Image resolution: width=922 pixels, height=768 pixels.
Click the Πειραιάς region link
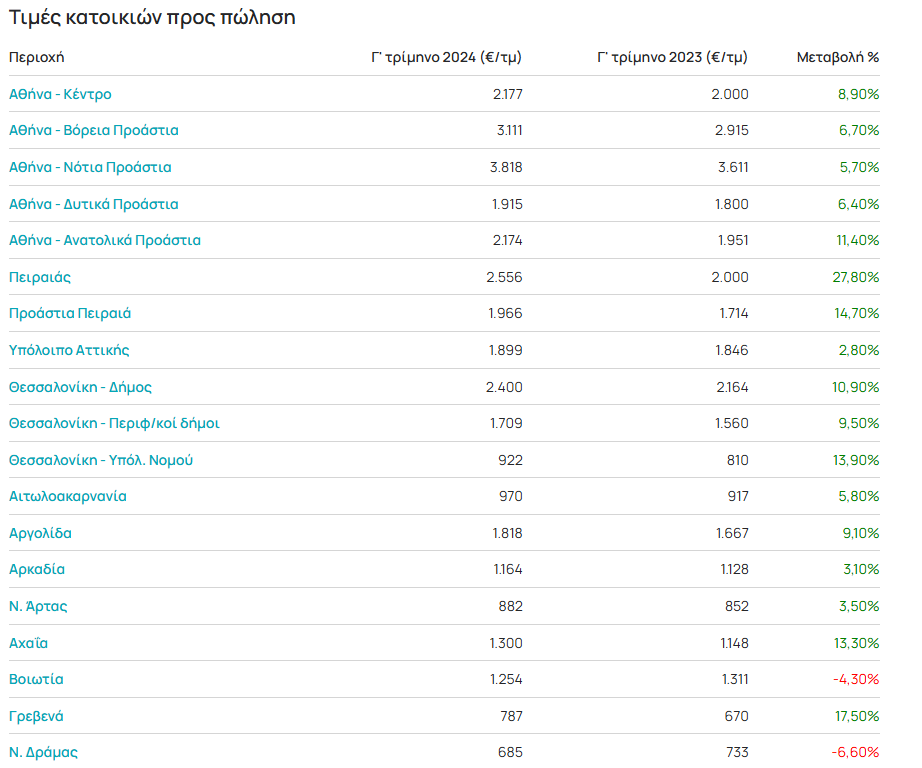click(x=40, y=277)
